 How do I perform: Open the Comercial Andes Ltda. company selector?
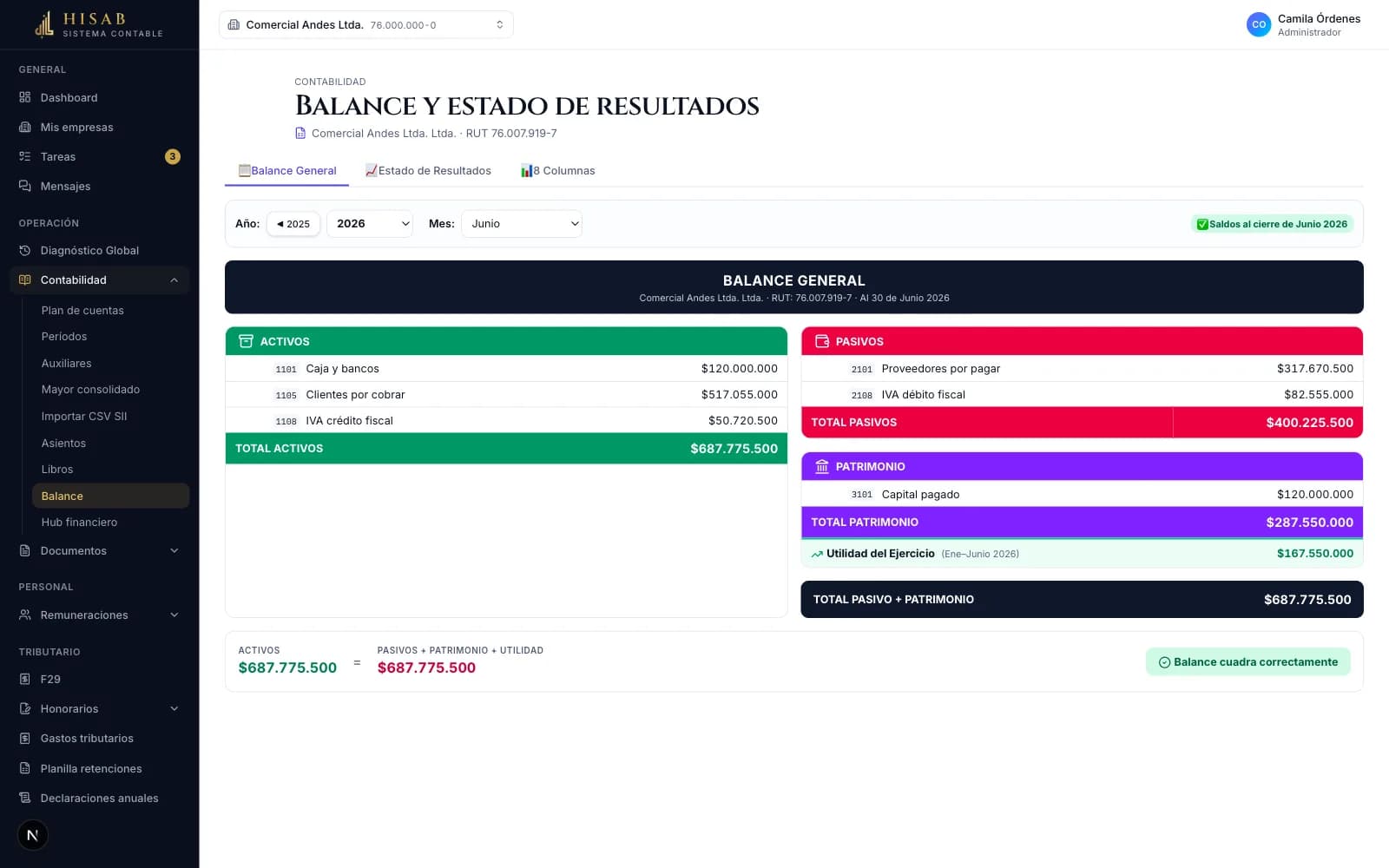tap(365, 24)
